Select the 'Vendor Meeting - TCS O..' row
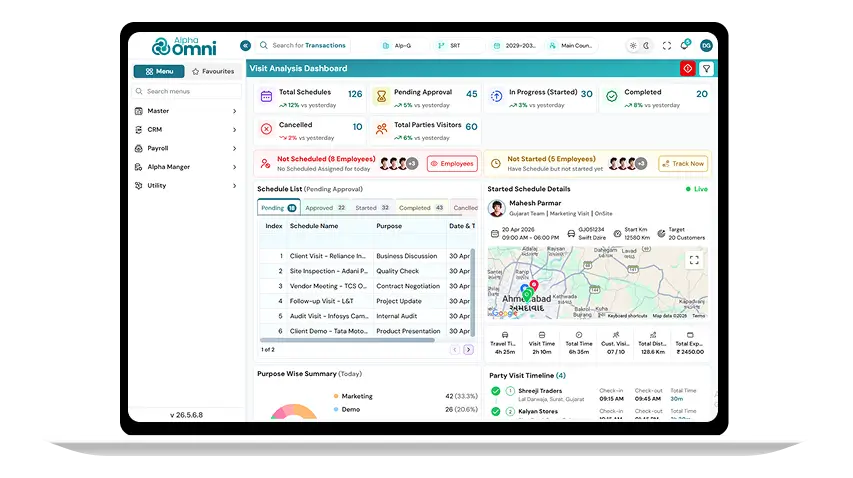853x478 pixels. coord(365,286)
